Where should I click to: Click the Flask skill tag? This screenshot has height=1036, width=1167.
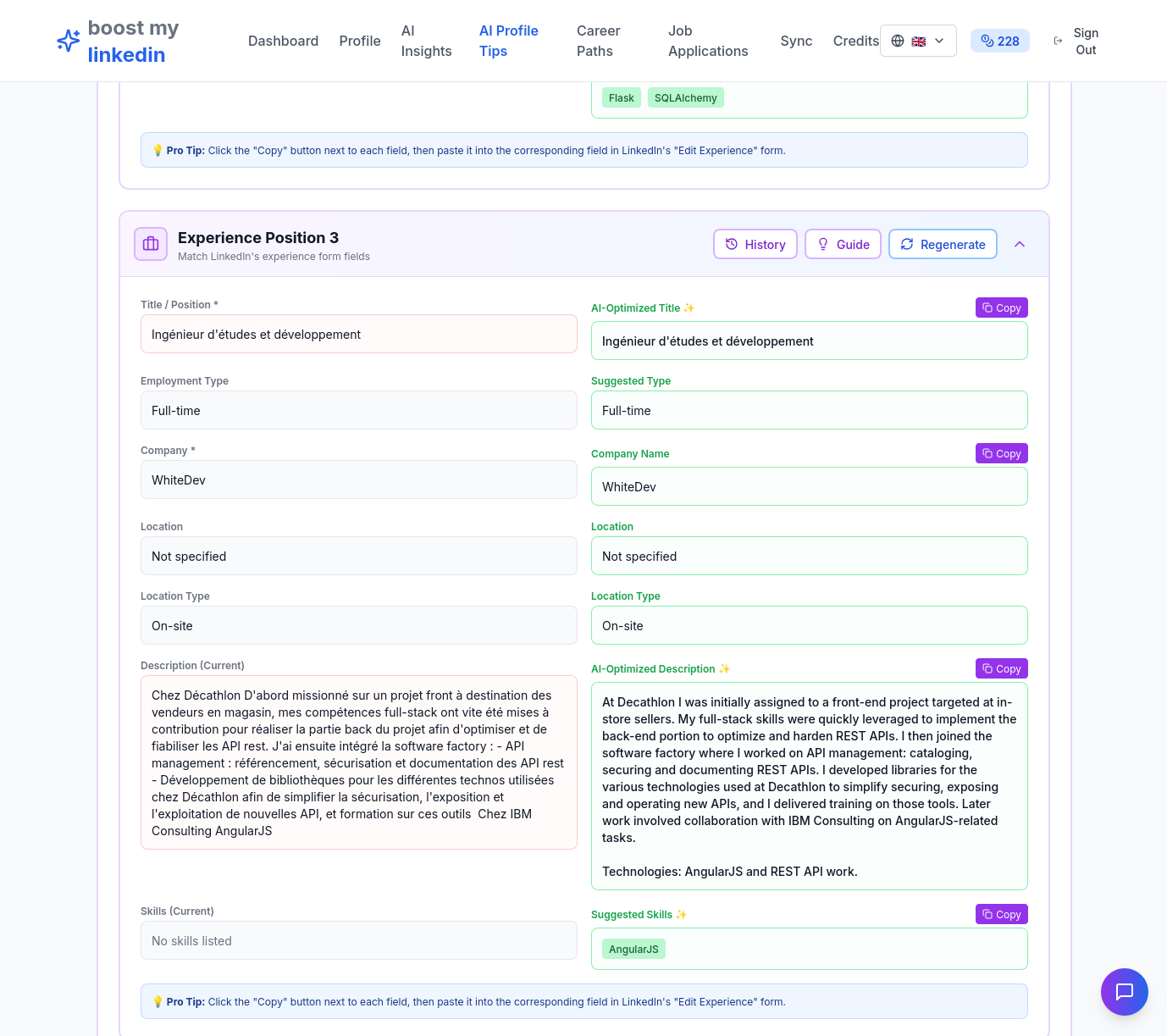(621, 97)
